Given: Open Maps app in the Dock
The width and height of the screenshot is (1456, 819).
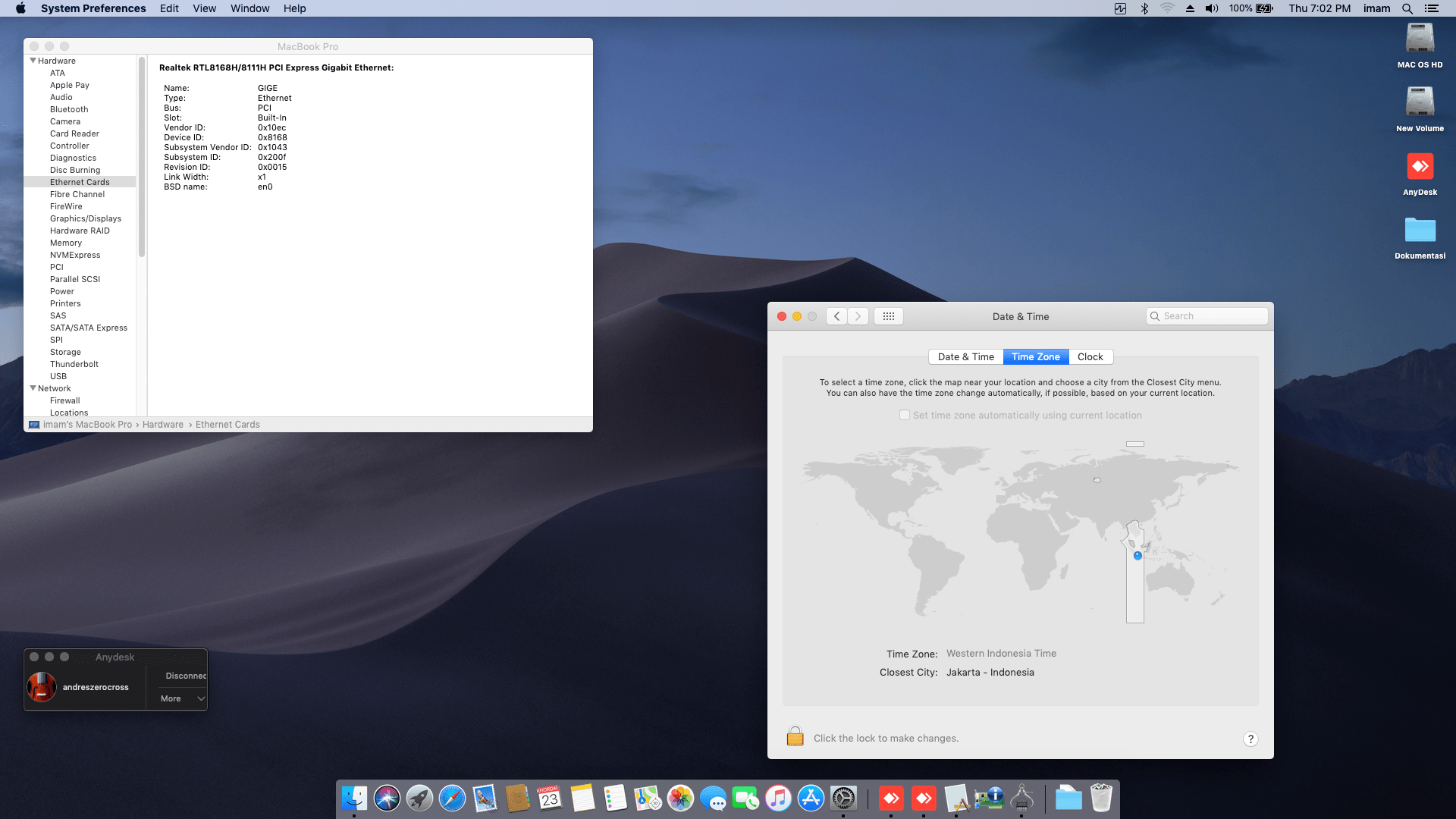Looking at the screenshot, I should (x=648, y=798).
